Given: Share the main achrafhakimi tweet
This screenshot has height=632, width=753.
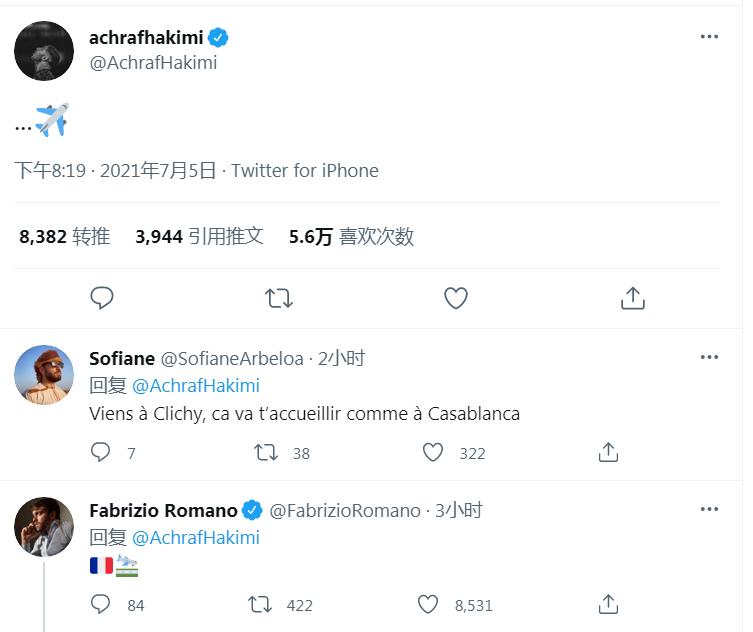Looking at the screenshot, I should [632, 297].
